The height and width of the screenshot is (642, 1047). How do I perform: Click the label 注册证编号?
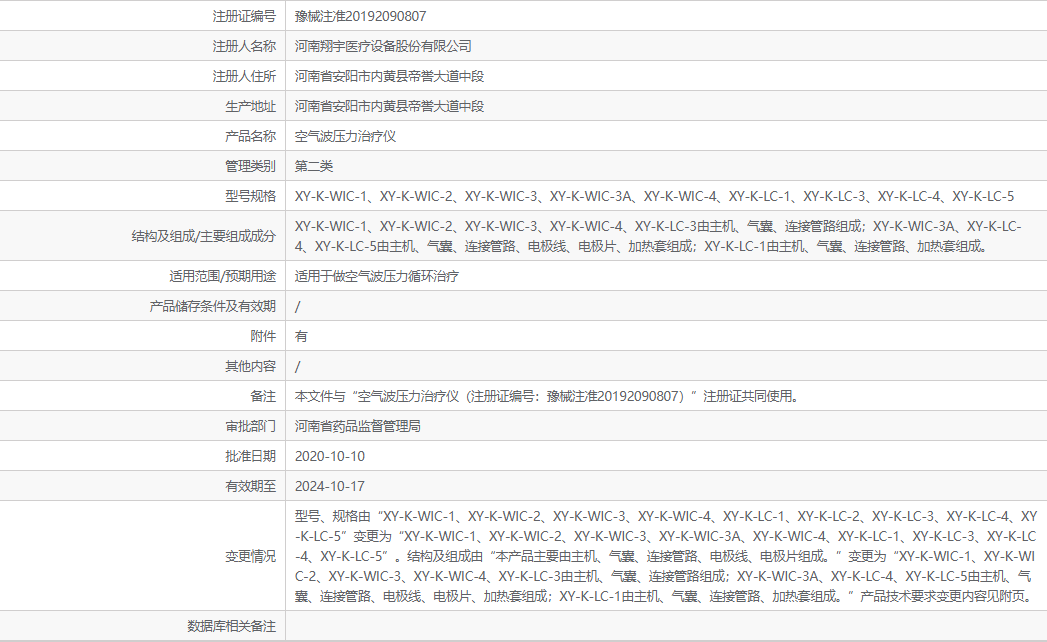point(244,16)
